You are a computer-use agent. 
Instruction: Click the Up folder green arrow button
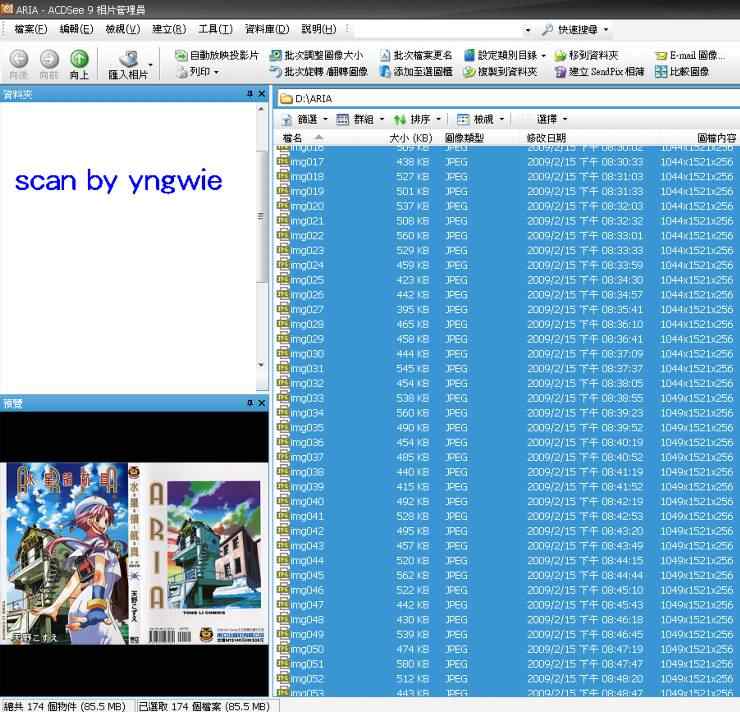coord(78,60)
